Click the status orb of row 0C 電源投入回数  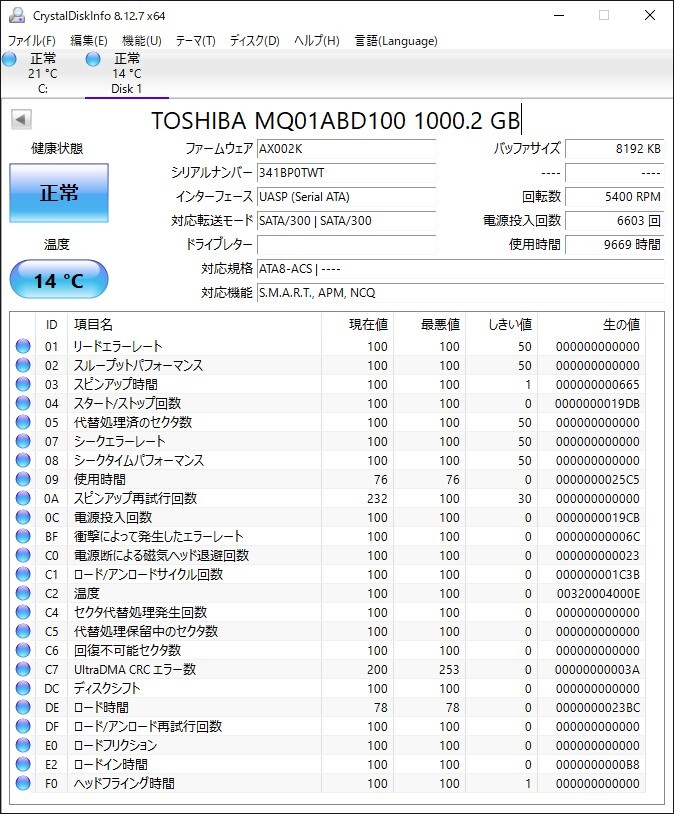(x=23, y=517)
